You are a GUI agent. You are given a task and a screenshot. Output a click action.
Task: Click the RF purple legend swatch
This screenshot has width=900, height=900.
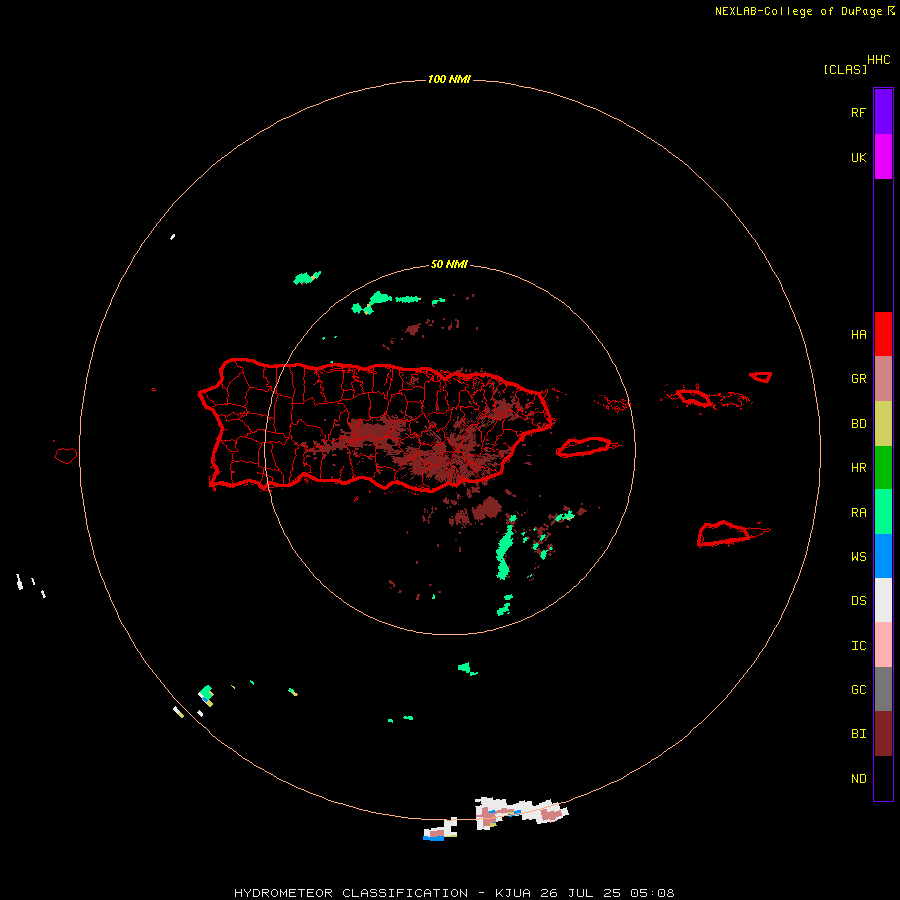click(x=883, y=112)
